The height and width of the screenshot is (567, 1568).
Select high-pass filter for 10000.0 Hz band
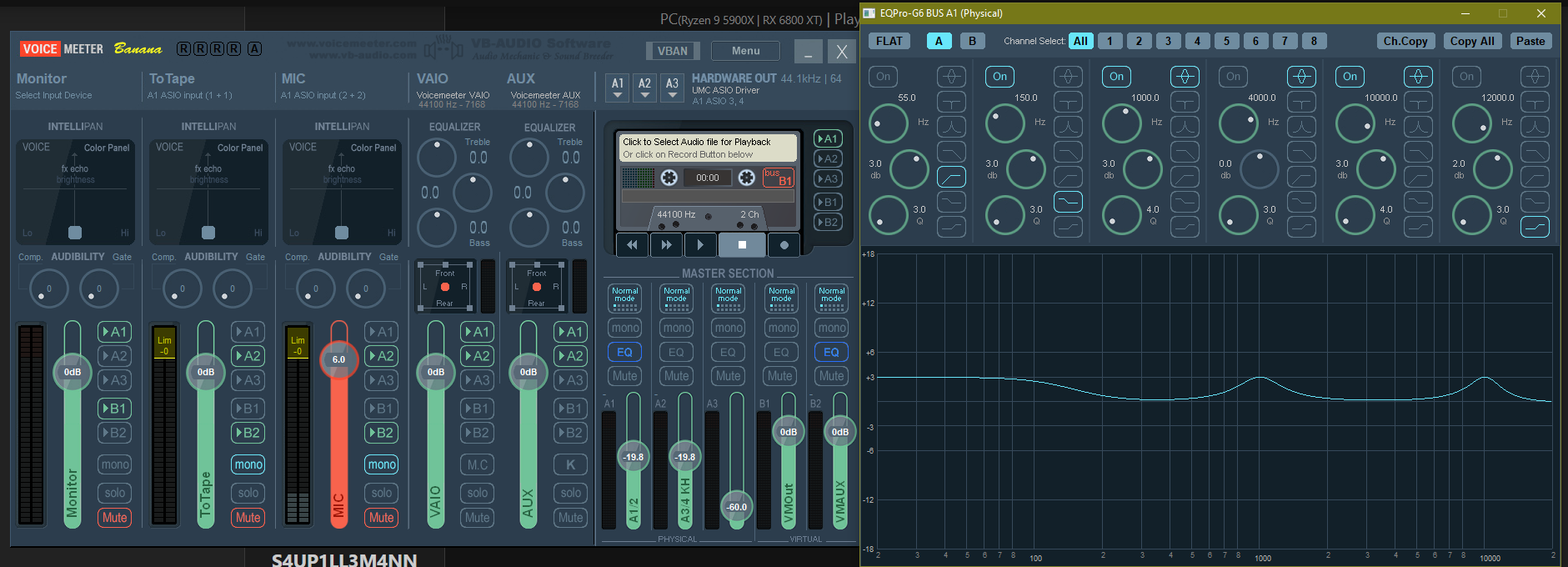pyautogui.click(x=1418, y=177)
